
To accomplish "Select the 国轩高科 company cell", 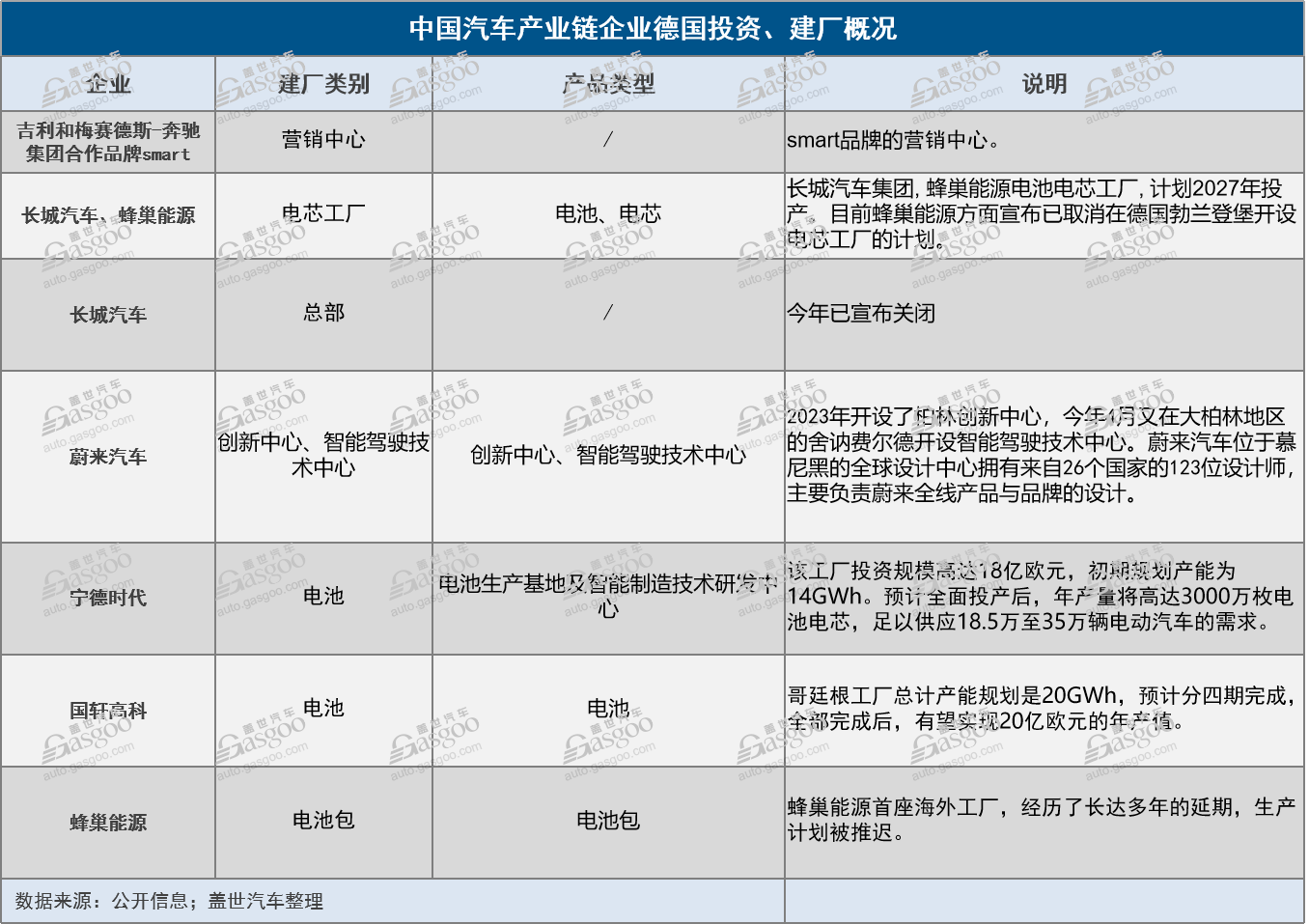I will (108, 711).
